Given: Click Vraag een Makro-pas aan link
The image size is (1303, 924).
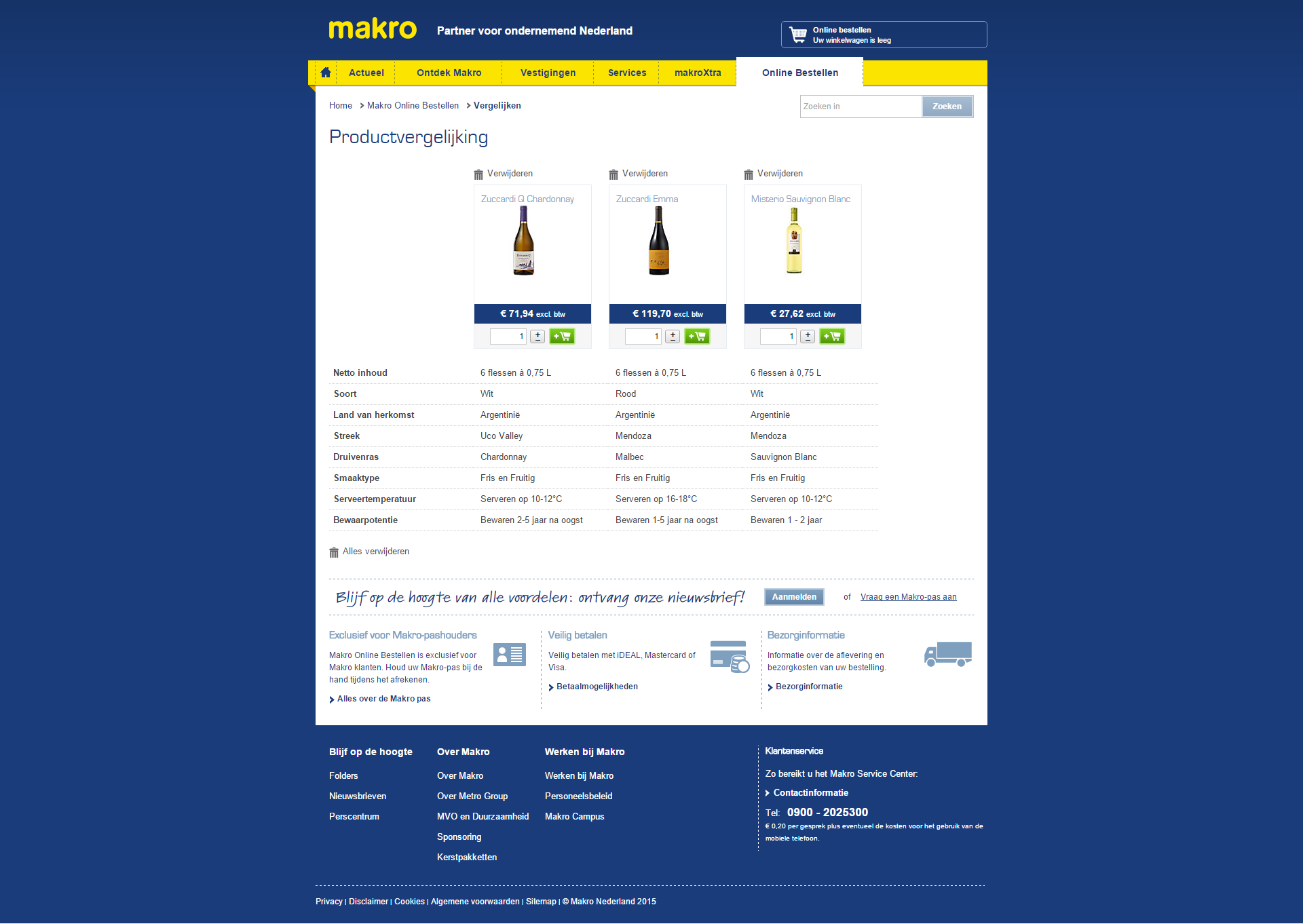Looking at the screenshot, I should tap(909, 597).
